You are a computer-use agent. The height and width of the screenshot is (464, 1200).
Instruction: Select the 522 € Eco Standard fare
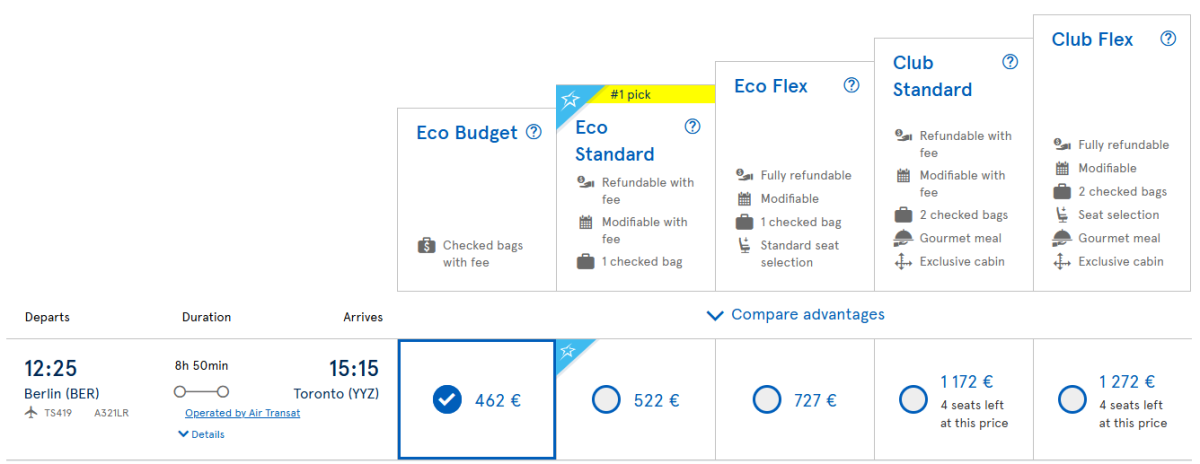coord(607,400)
